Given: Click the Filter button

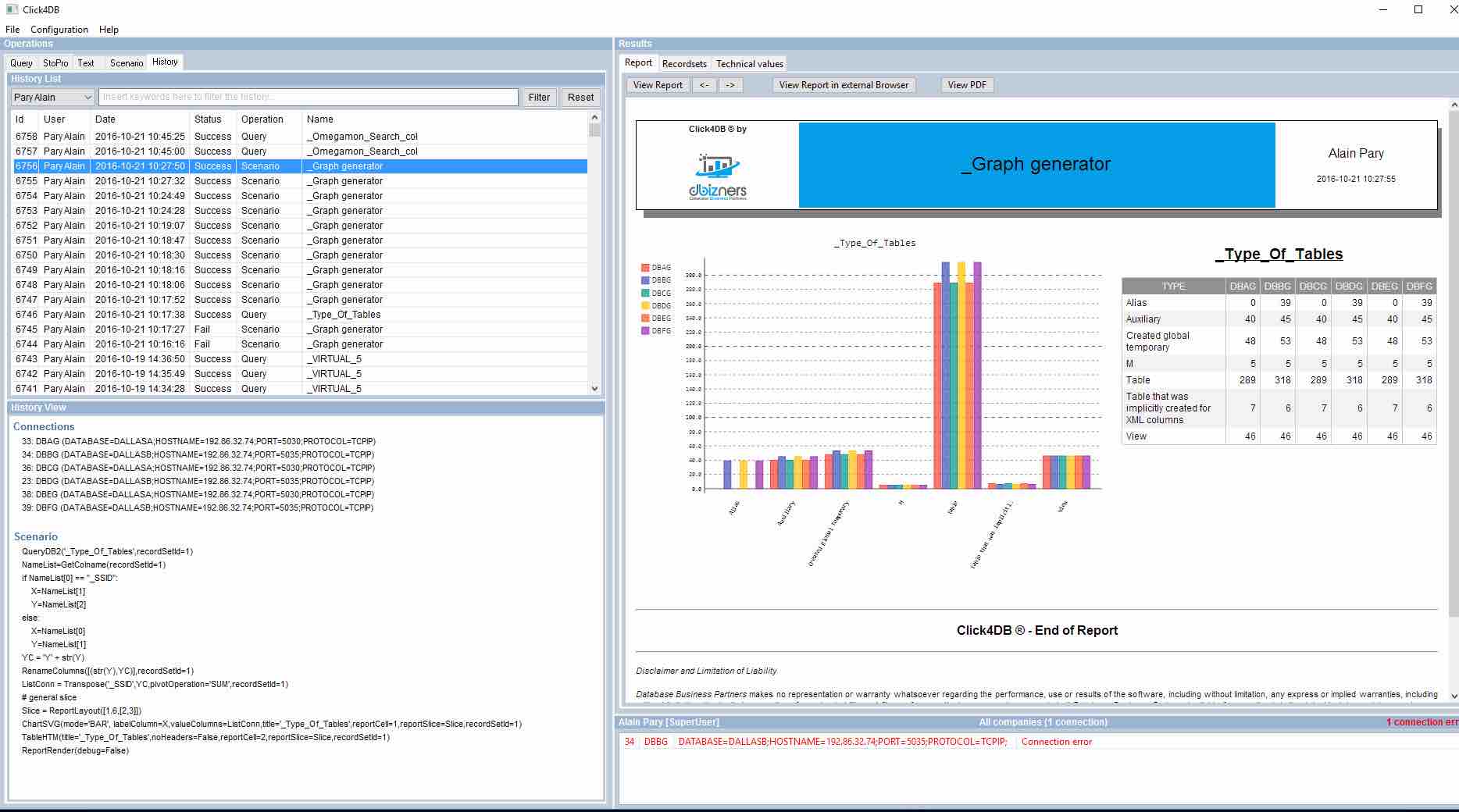Looking at the screenshot, I should (539, 97).
